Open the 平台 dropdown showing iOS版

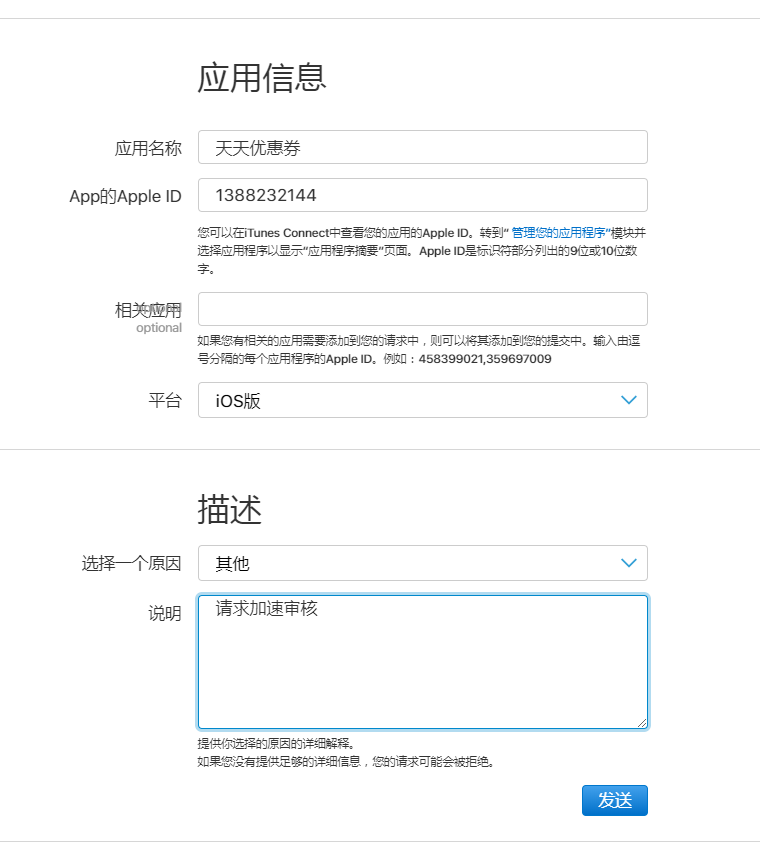click(x=422, y=400)
